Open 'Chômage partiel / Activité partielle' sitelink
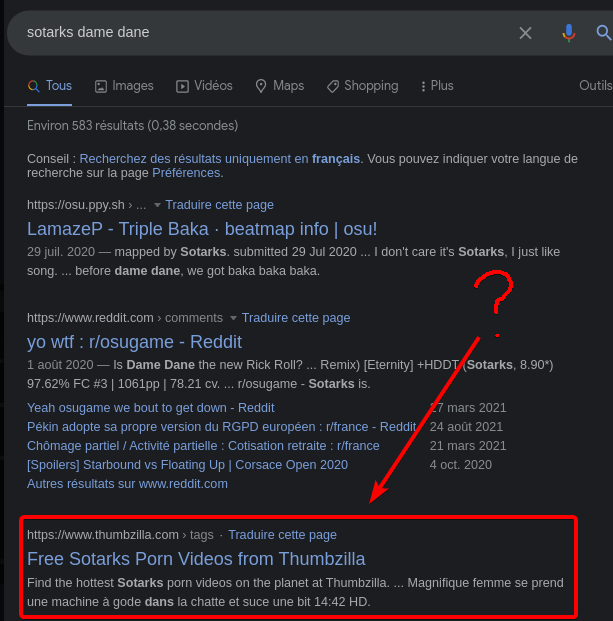The width and height of the screenshot is (613, 621). 203,446
